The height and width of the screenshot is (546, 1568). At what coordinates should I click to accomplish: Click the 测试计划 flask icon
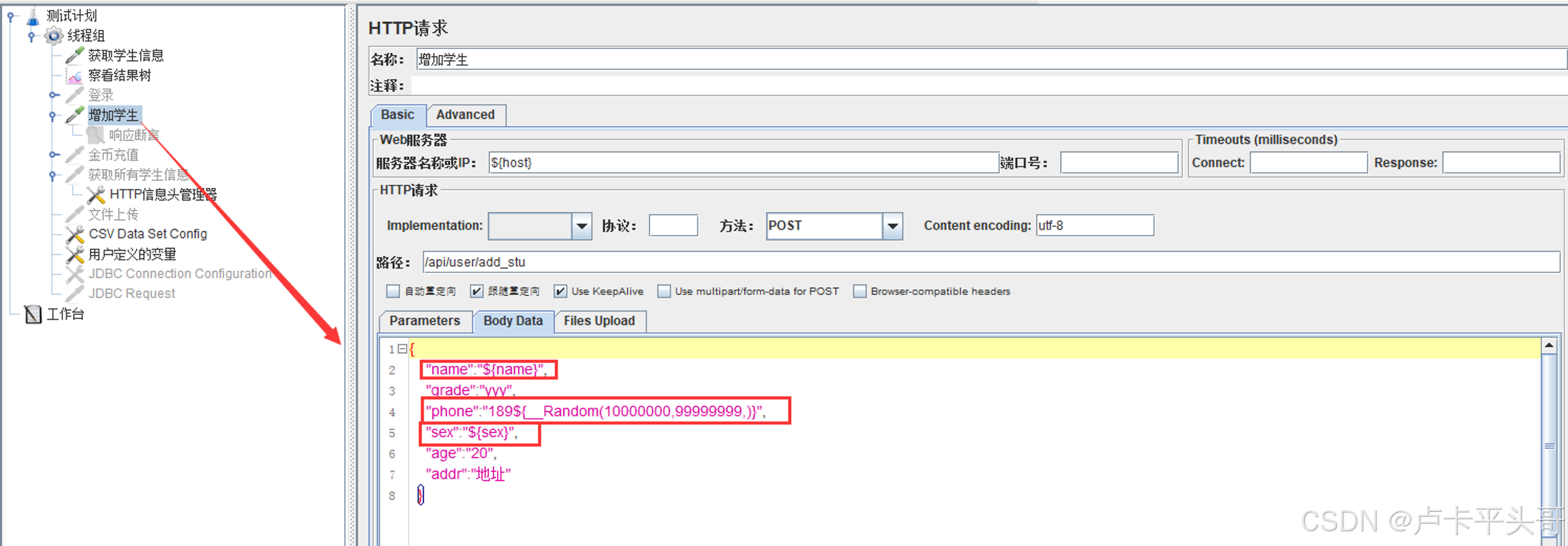click(x=33, y=15)
